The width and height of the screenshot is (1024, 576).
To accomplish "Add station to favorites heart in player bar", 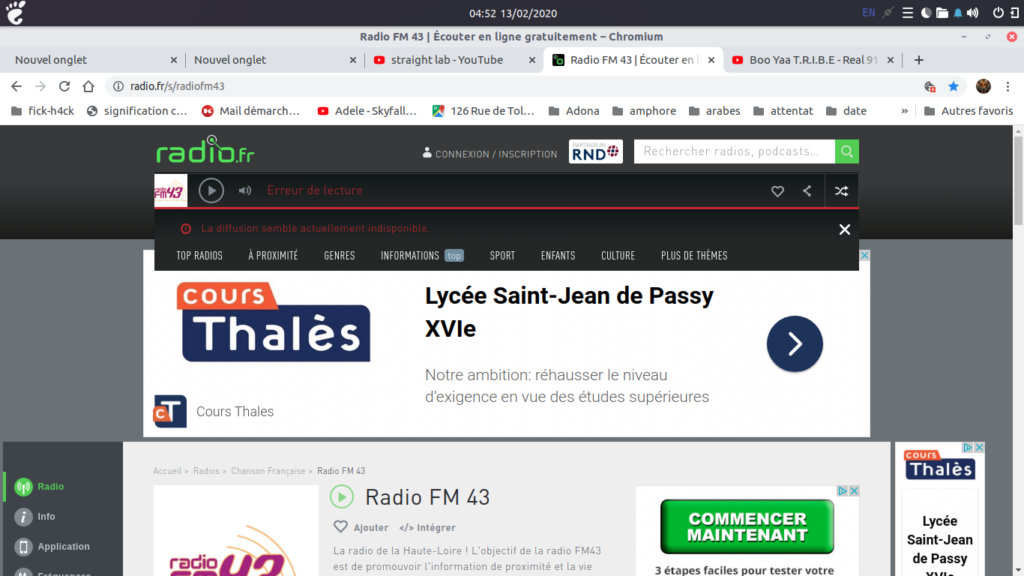I will [777, 191].
